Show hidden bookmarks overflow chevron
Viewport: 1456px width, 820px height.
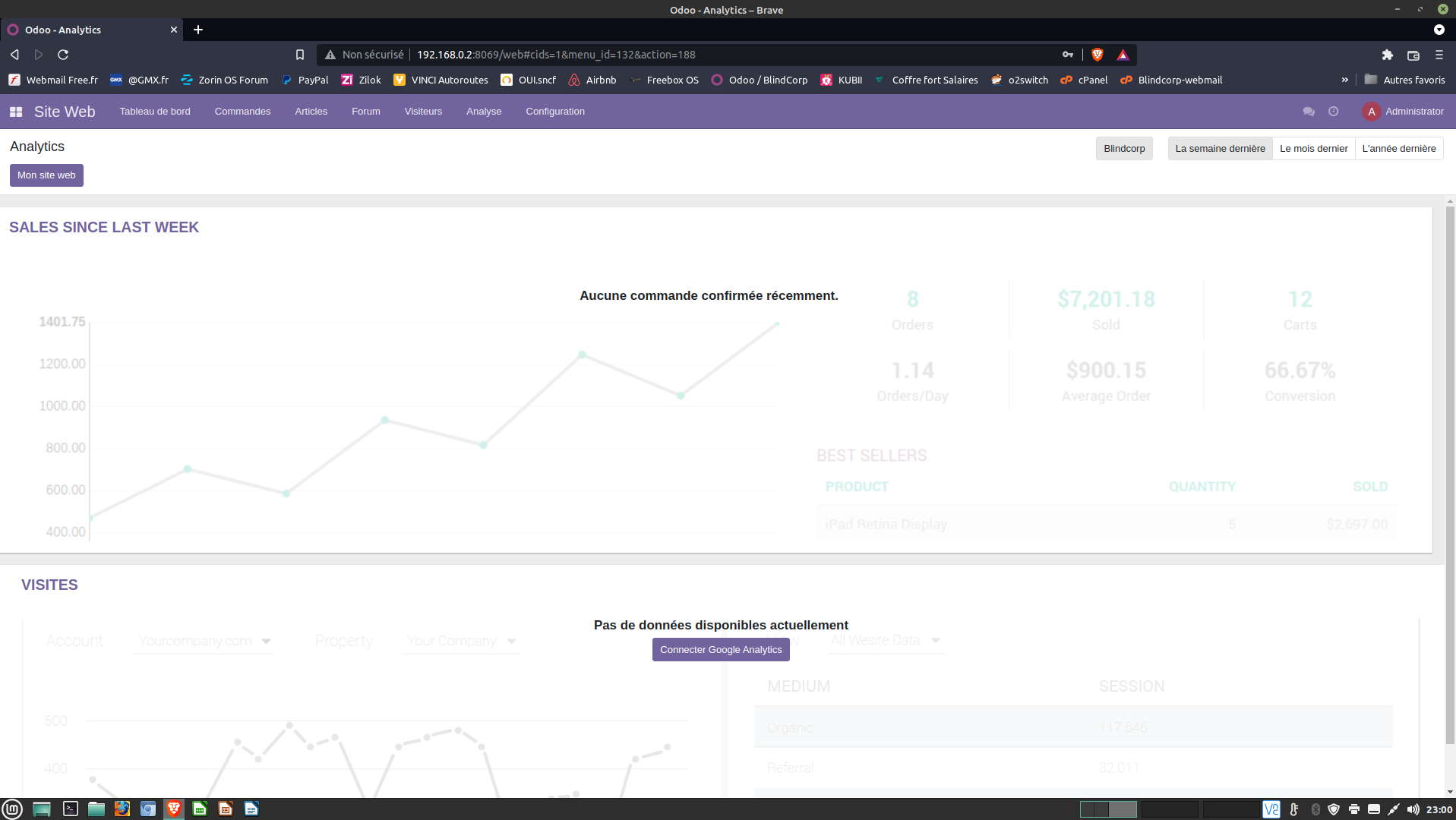pos(1344,80)
